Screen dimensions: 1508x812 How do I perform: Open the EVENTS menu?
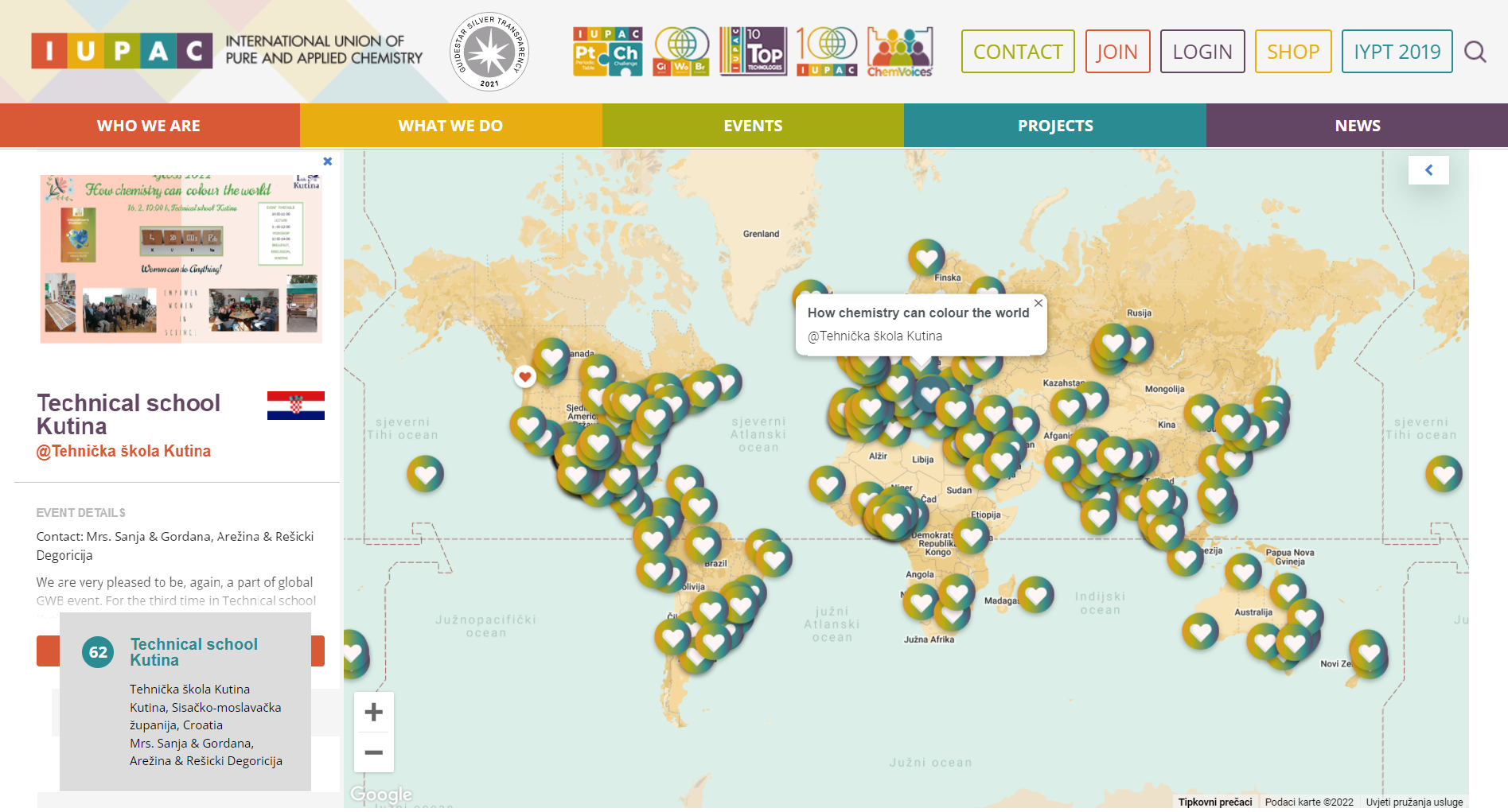(753, 126)
